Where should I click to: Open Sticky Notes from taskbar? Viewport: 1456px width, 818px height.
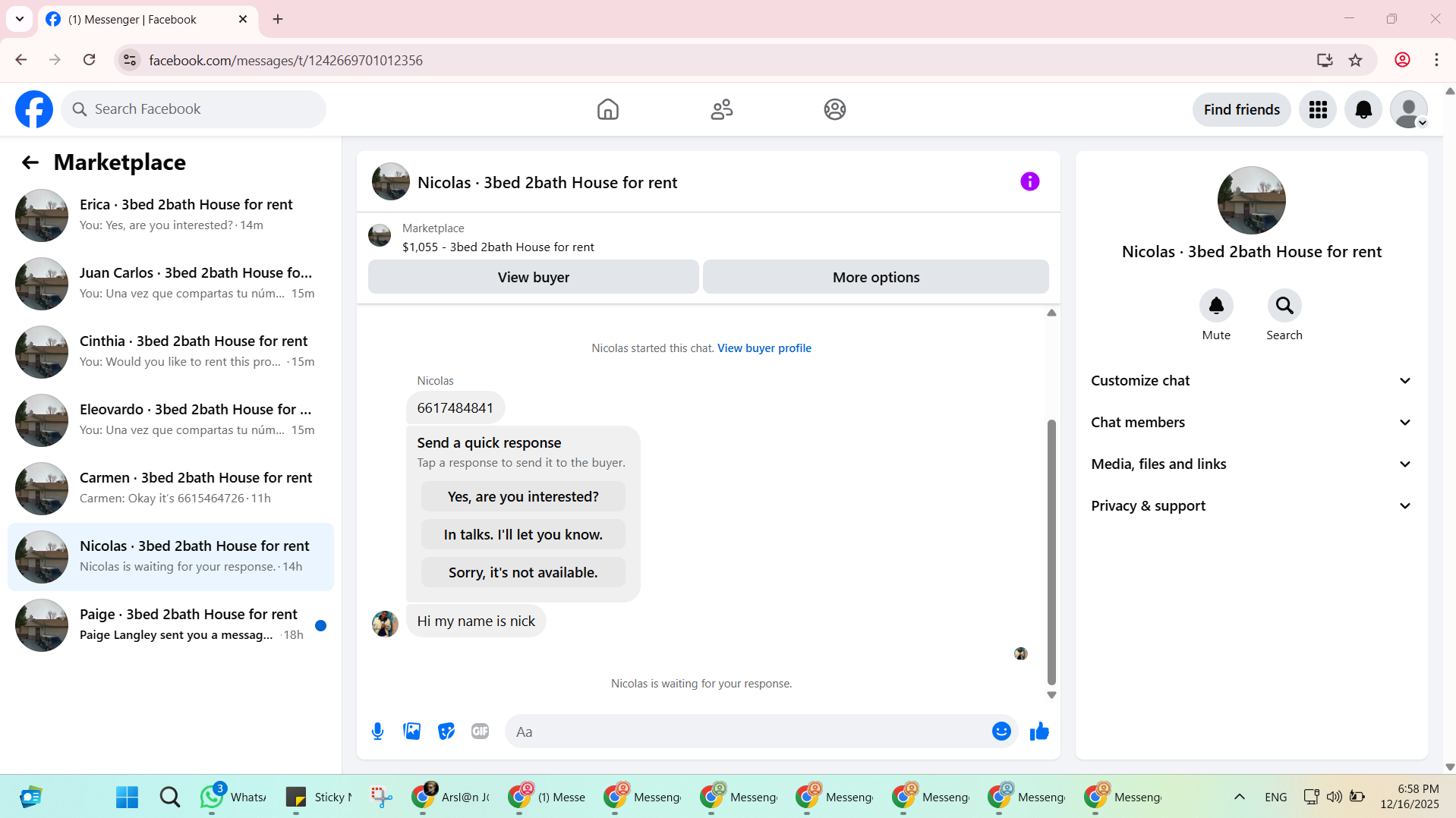pos(318,797)
